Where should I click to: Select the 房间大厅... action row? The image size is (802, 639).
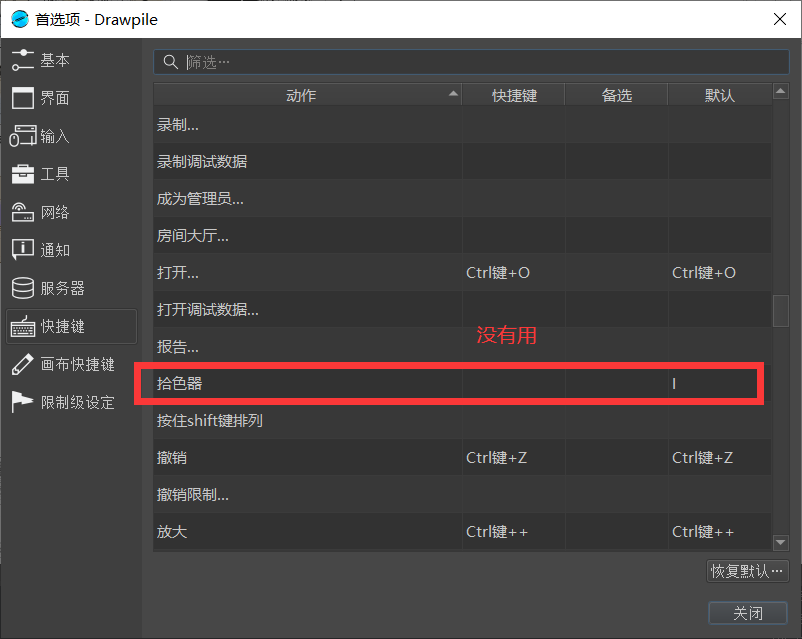tap(462, 235)
